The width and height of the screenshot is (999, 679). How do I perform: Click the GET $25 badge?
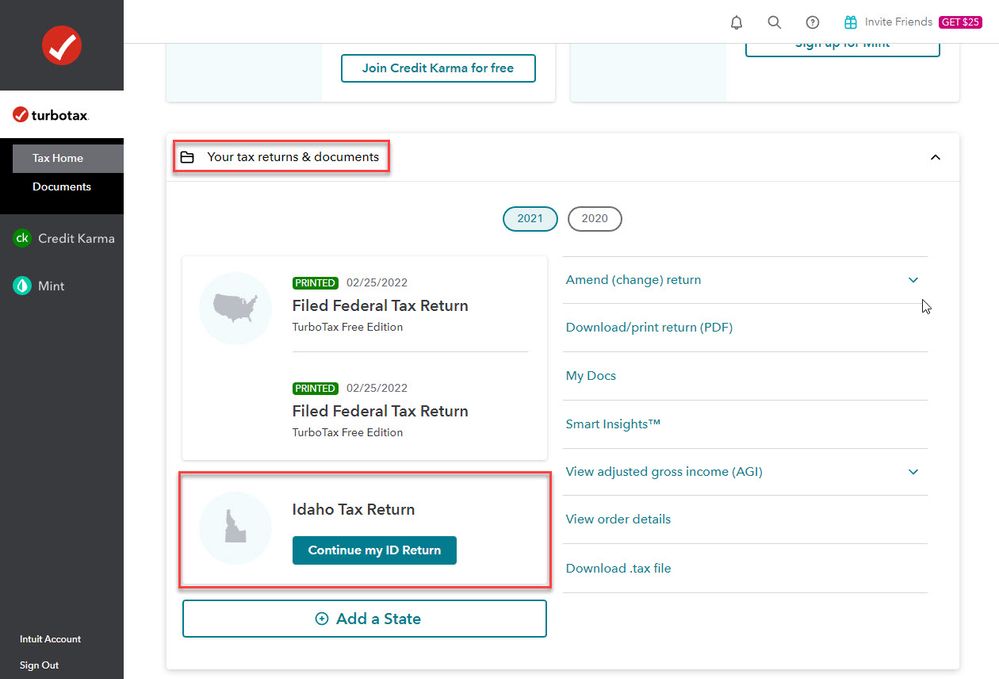click(x=960, y=22)
